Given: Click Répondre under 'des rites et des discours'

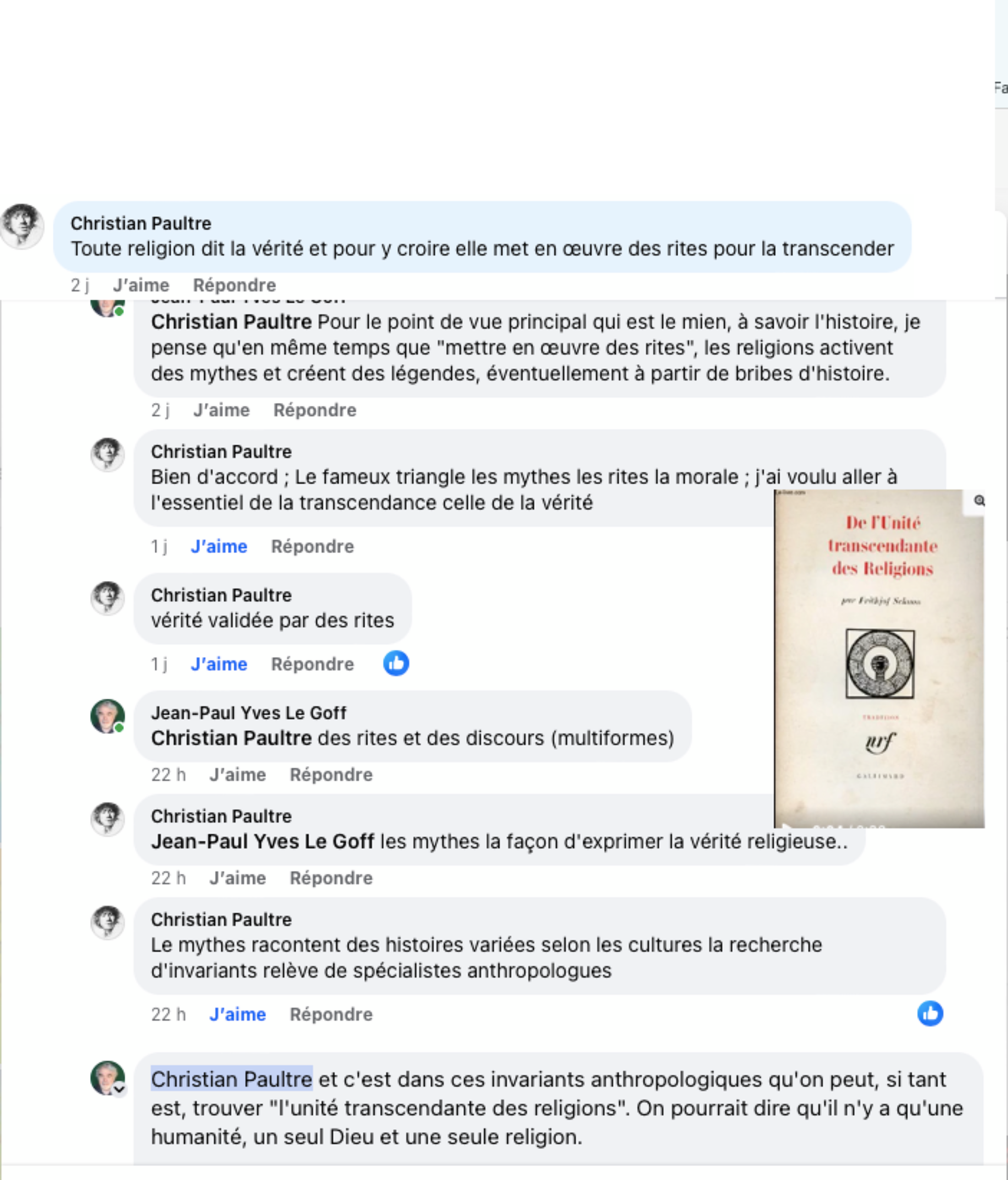Looking at the screenshot, I should coord(331,775).
